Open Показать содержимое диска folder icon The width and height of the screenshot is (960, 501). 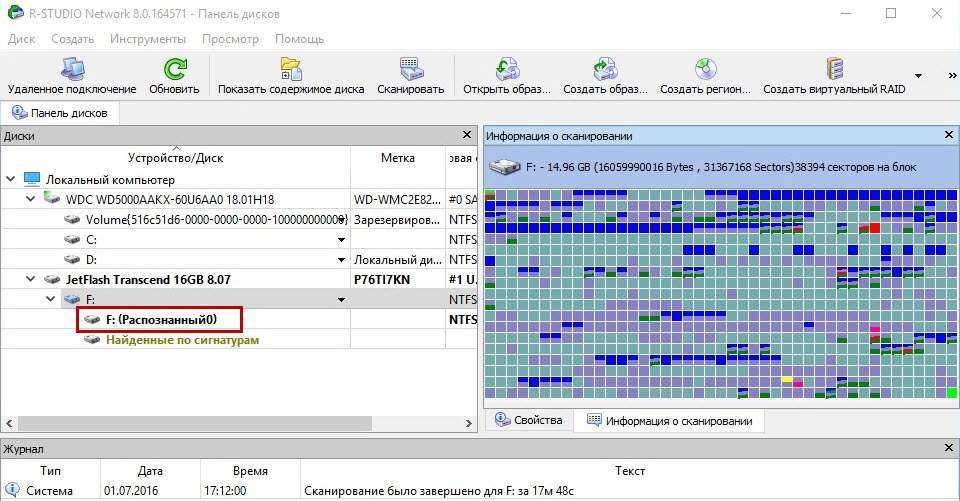290,70
